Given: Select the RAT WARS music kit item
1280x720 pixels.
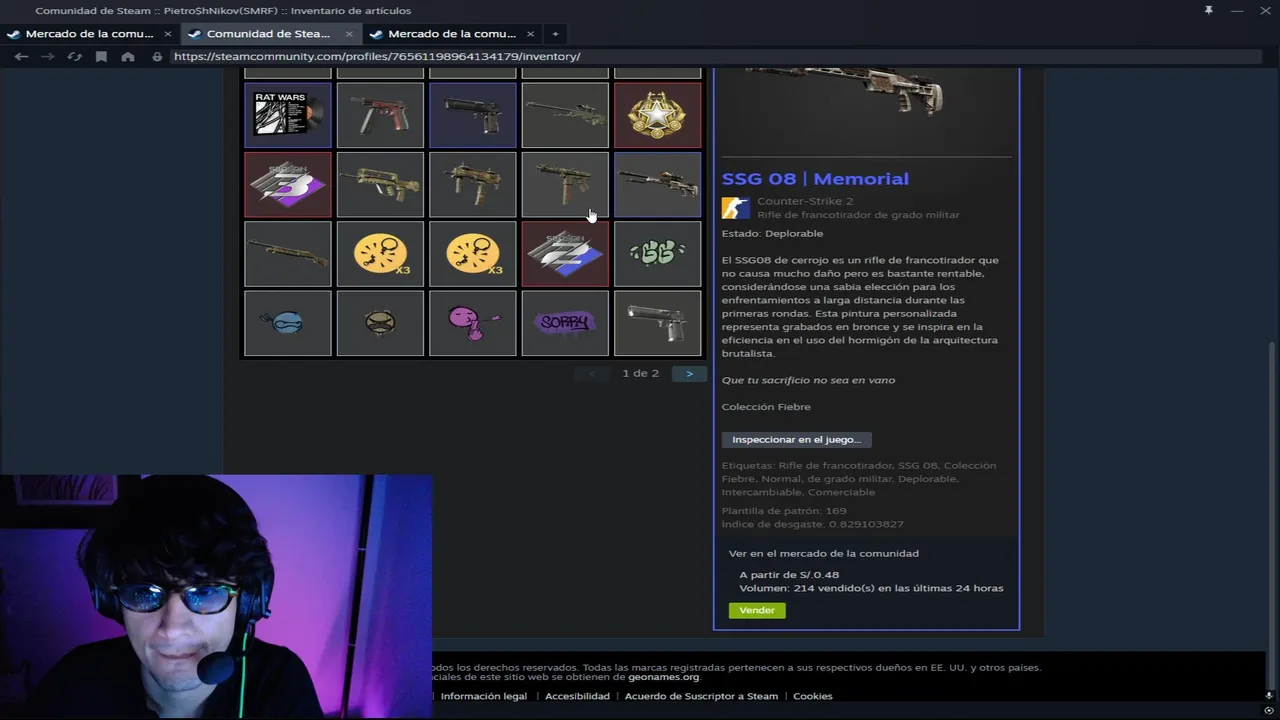Looking at the screenshot, I should click(288, 115).
